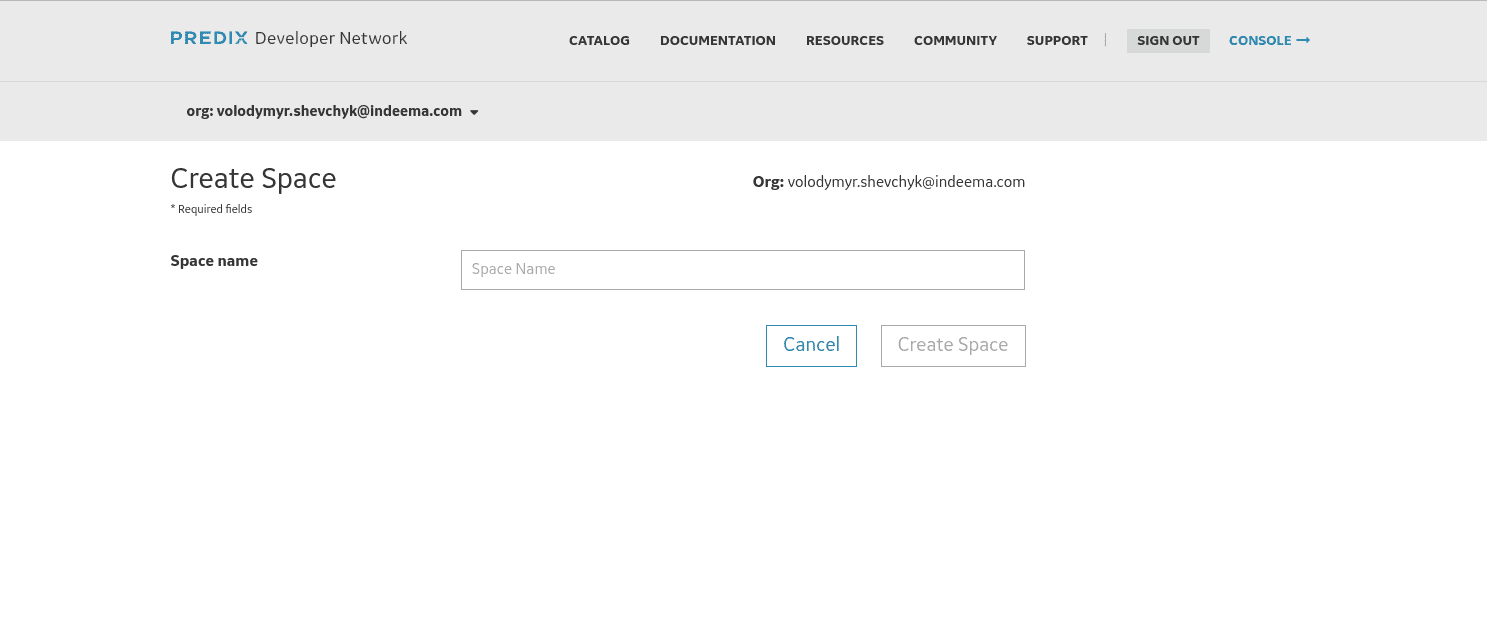Image resolution: width=1487 pixels, height=633 pixels.
Task: Open the COMMUNITY page
Action: pyautogui.click(x=955, y=41)
